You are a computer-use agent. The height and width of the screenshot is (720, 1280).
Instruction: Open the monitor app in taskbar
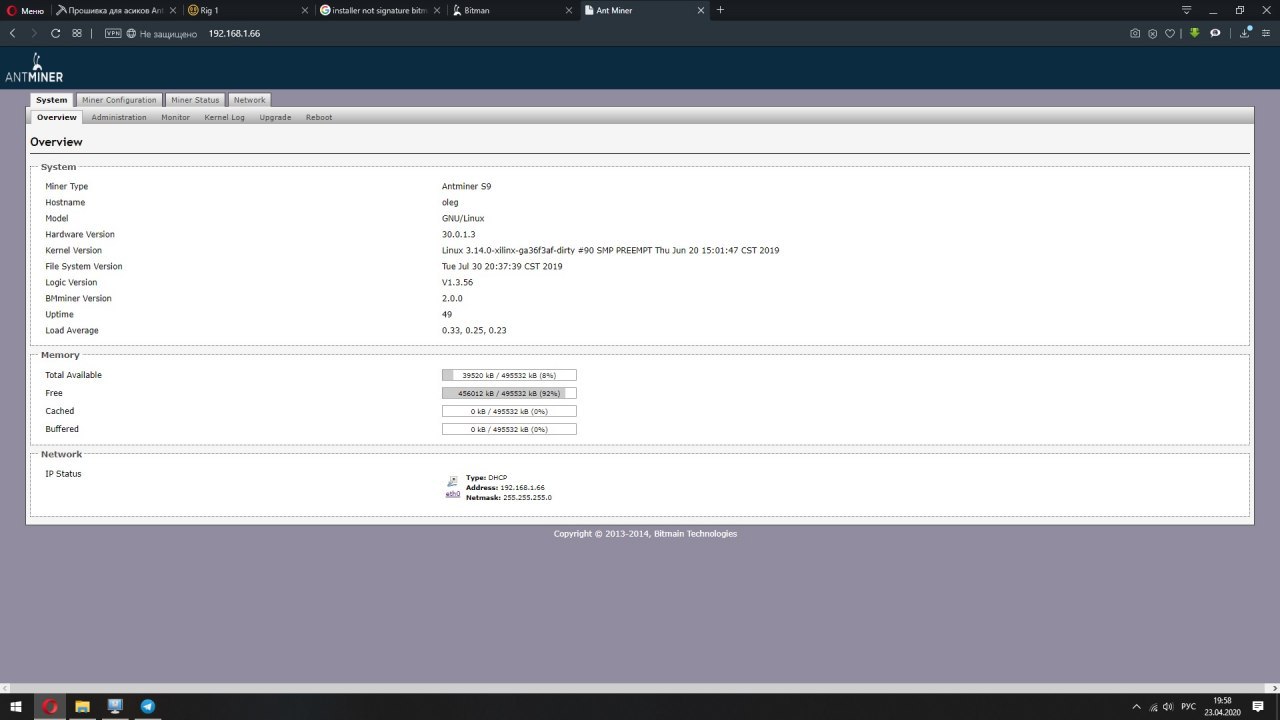point(115,706)
